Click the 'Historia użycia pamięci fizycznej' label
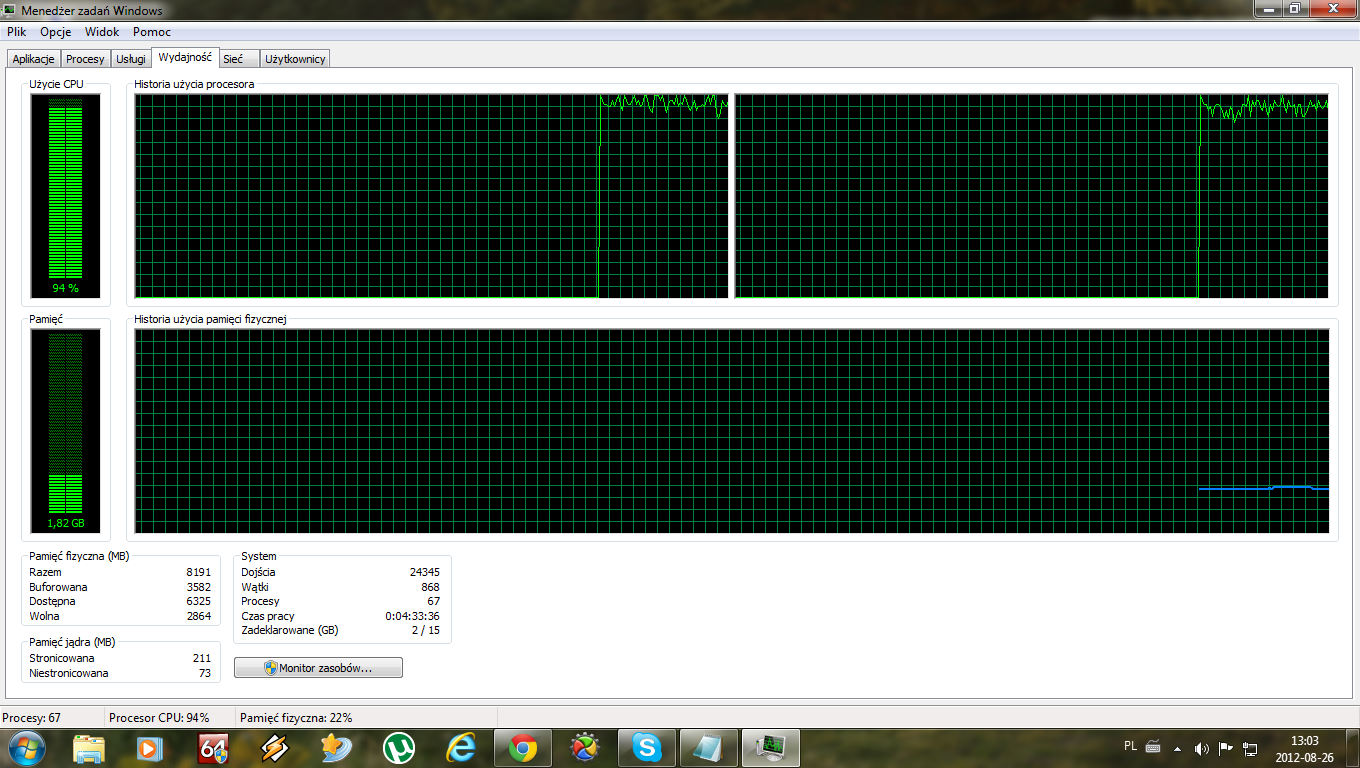 point(211,319)
